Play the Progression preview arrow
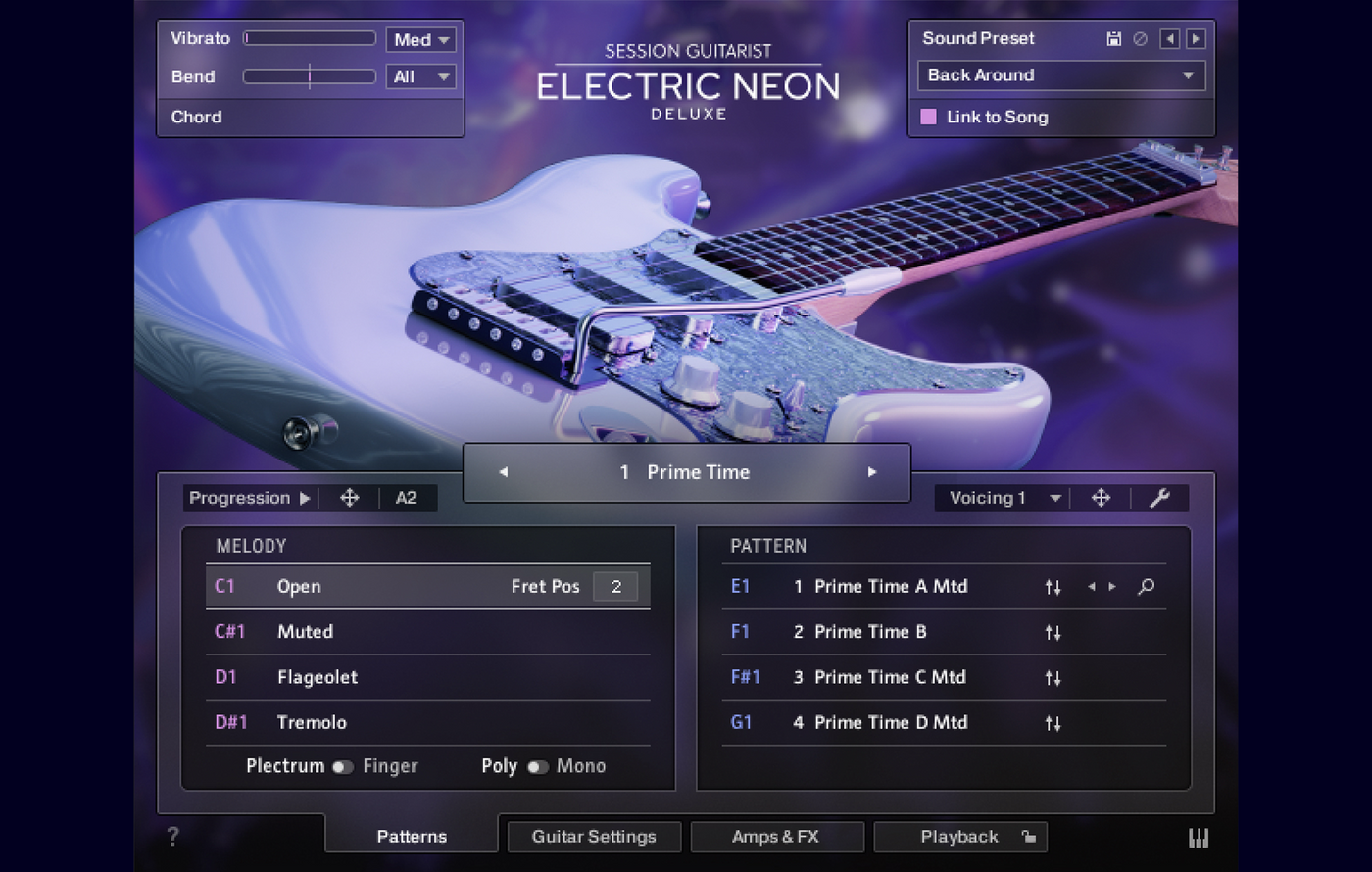This screenshot has height=872, width=1372. pos(305,499)
